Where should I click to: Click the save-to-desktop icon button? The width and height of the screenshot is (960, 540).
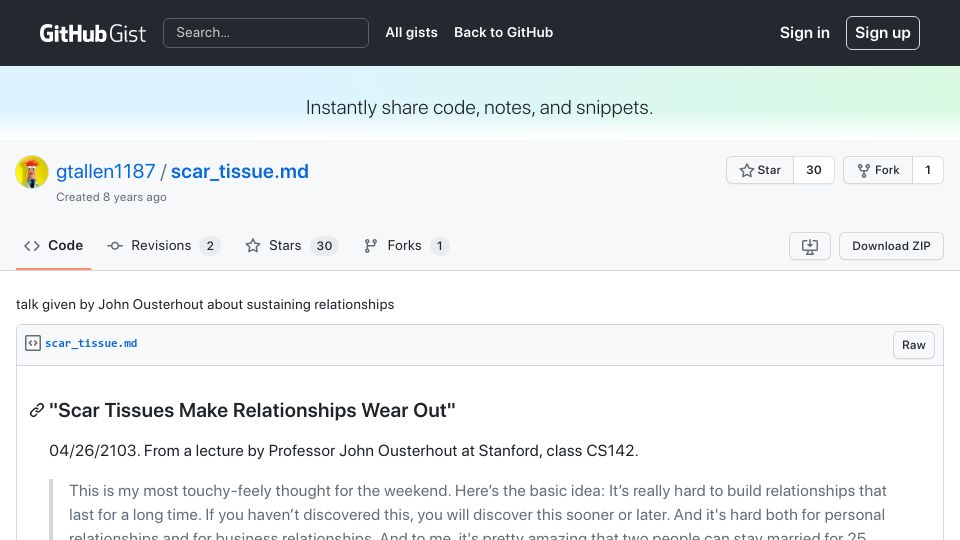[x=809, y=246]
